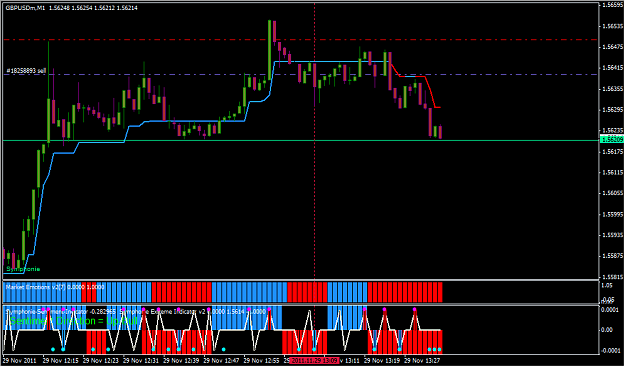Click the 1.56175 price scale label
Viewport: 625px width, 367px height.
click(x=613, y=152)
